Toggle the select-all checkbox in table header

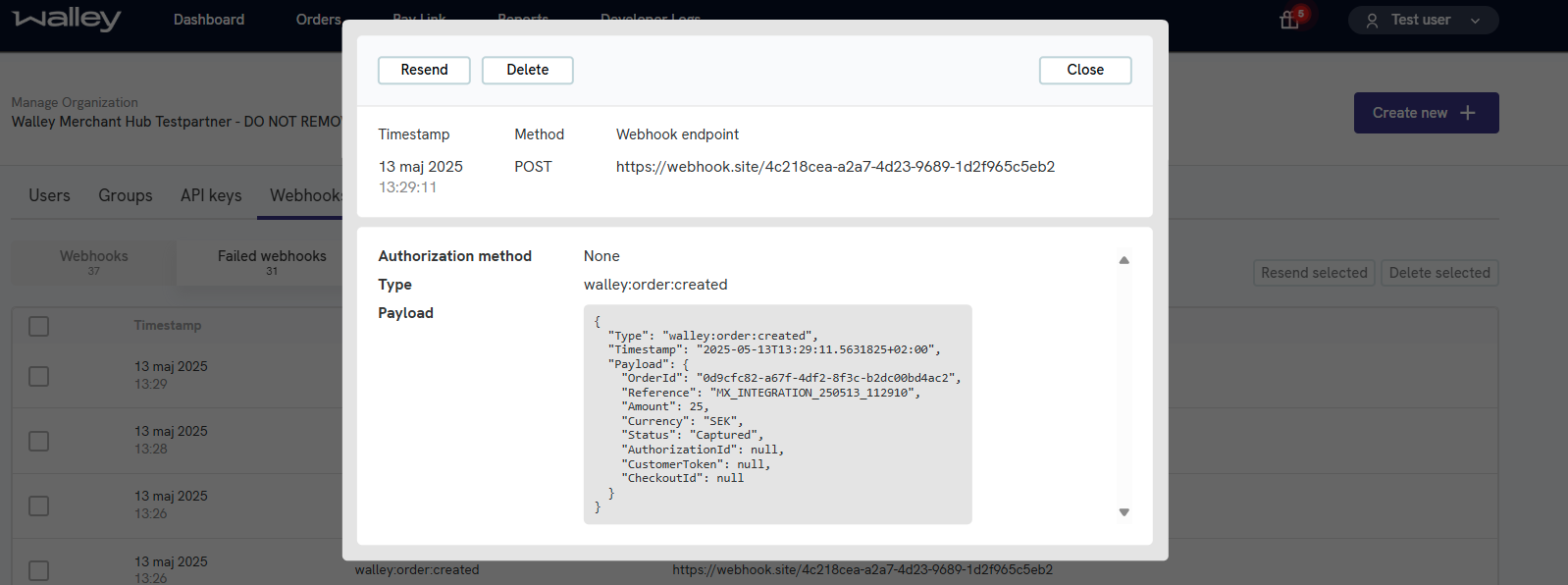coord(39,326)
